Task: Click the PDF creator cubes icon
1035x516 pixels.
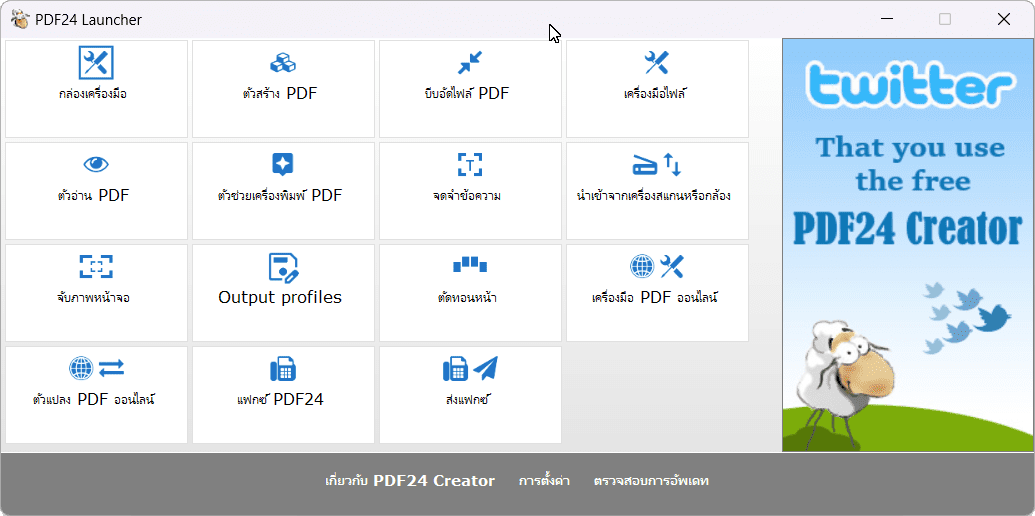Action: tap(283, 63)
